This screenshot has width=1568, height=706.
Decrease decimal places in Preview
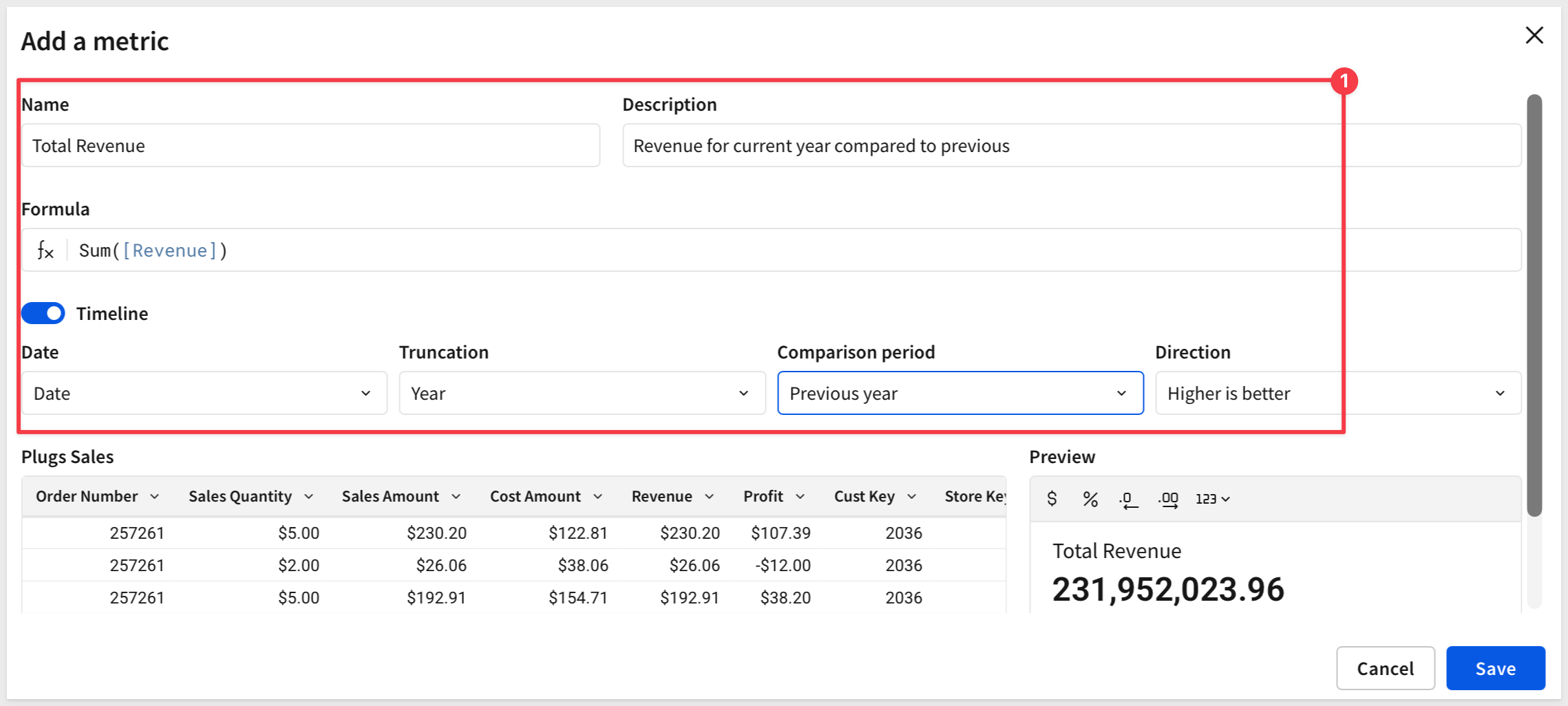[x=1128, y=499]
